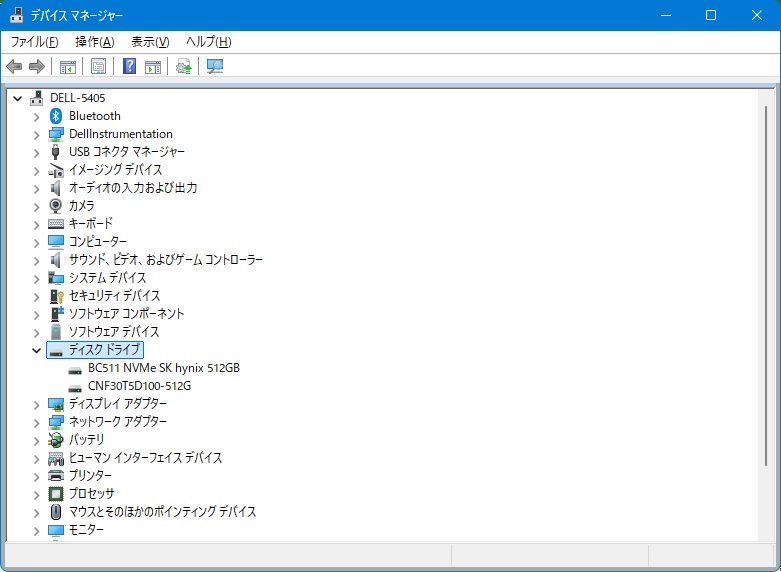Image resolution: width=781 pixels, height=572 pixels.
Task: Open the ヘルプ(H) menu
Action: 209,42
